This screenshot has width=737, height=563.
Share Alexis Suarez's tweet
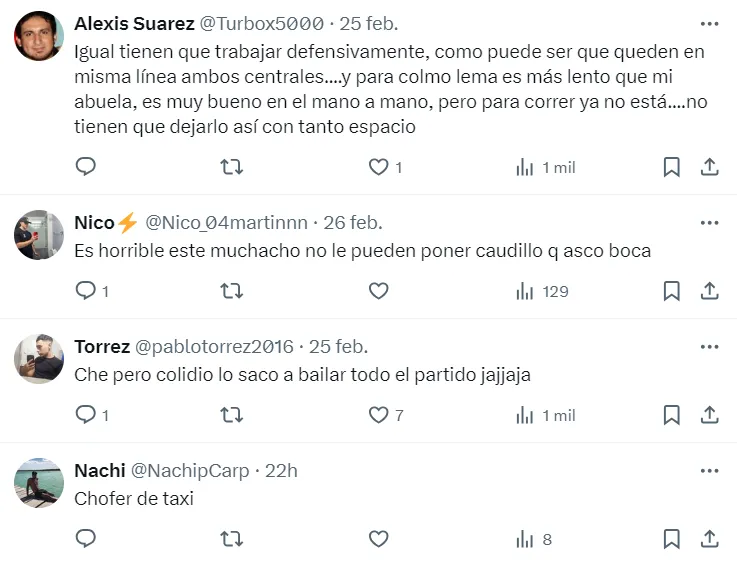(x=709, y=167)
